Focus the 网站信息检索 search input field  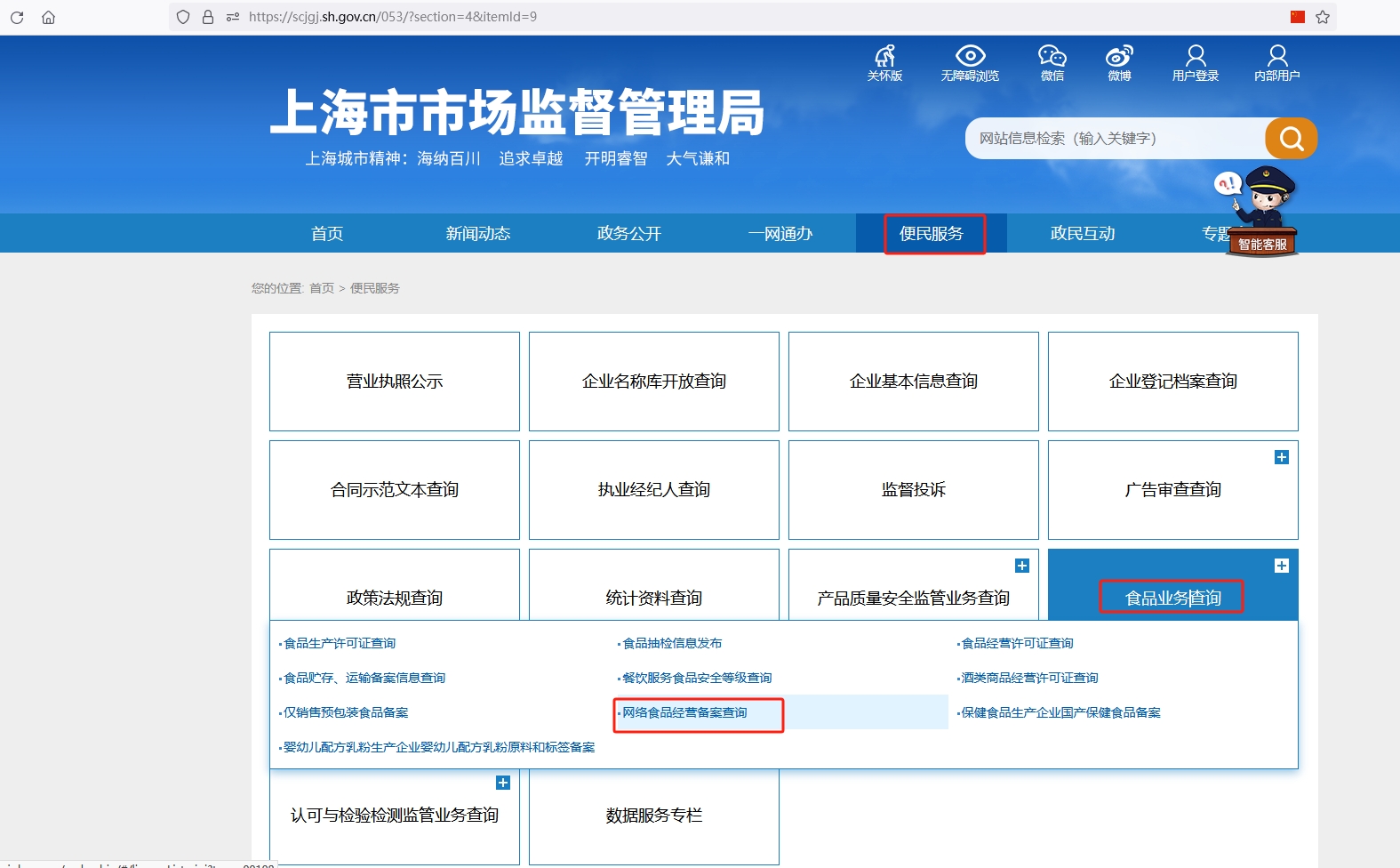click(1116, 139)
